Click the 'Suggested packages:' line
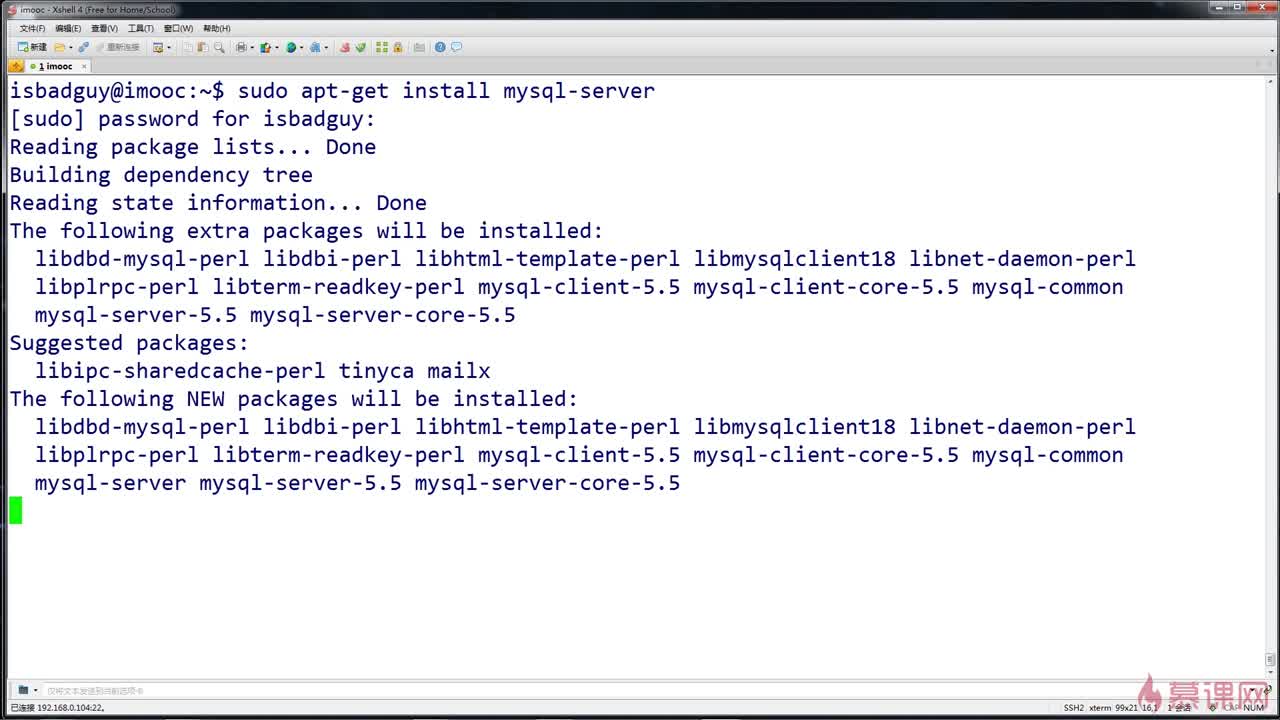 pos(129,343)
